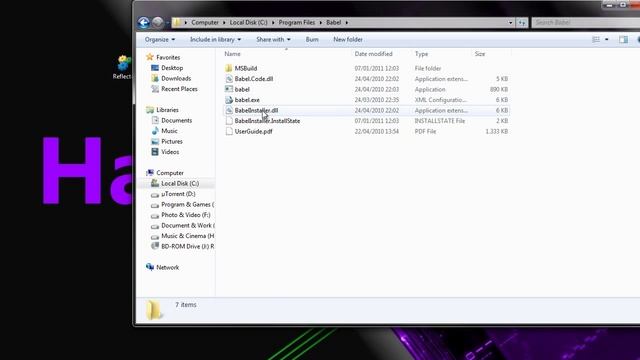Click Local Disk (C:) in breadcrumb

point(249,22)
